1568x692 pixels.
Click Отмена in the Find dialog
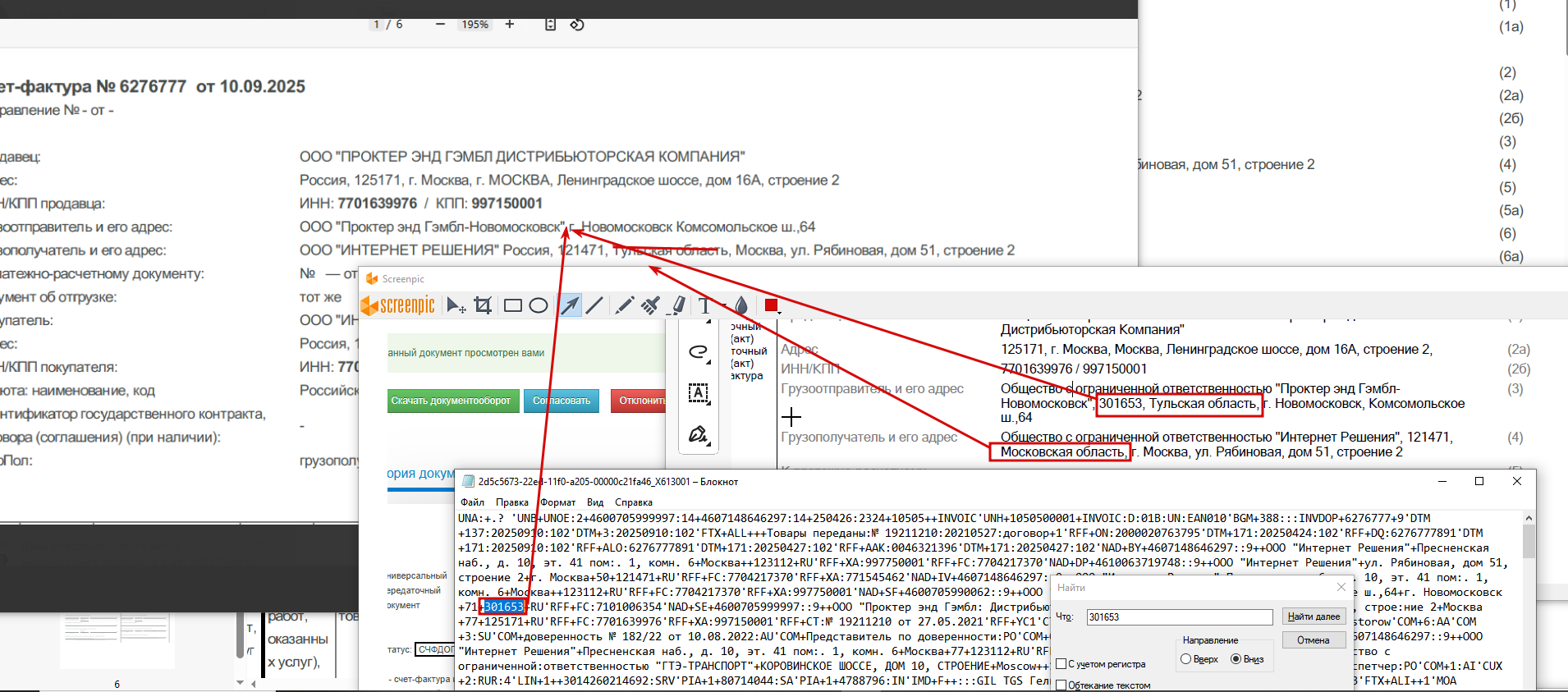[x=1314, y=640]
